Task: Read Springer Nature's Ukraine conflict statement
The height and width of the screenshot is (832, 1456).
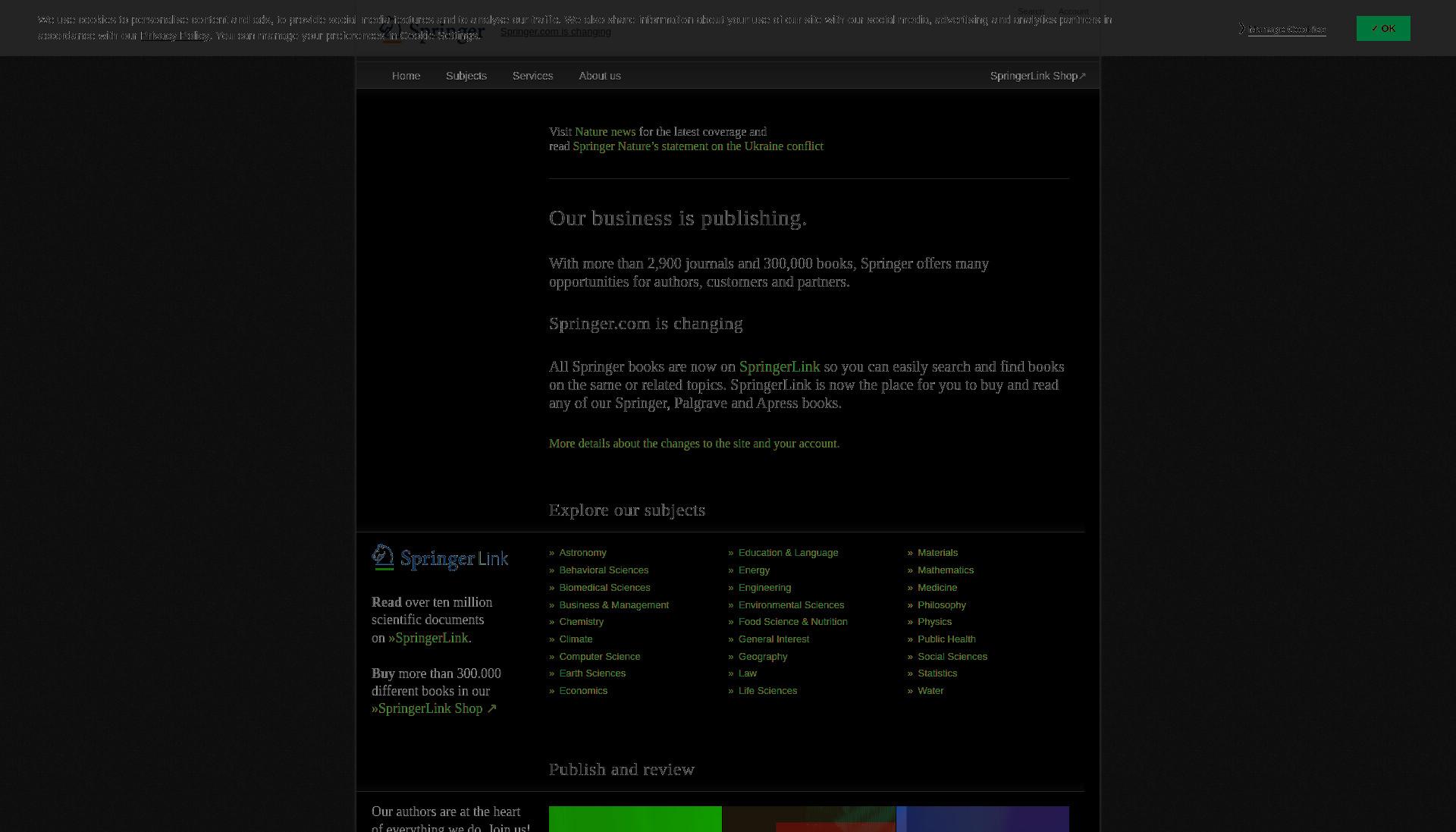Action: [698, 146]
